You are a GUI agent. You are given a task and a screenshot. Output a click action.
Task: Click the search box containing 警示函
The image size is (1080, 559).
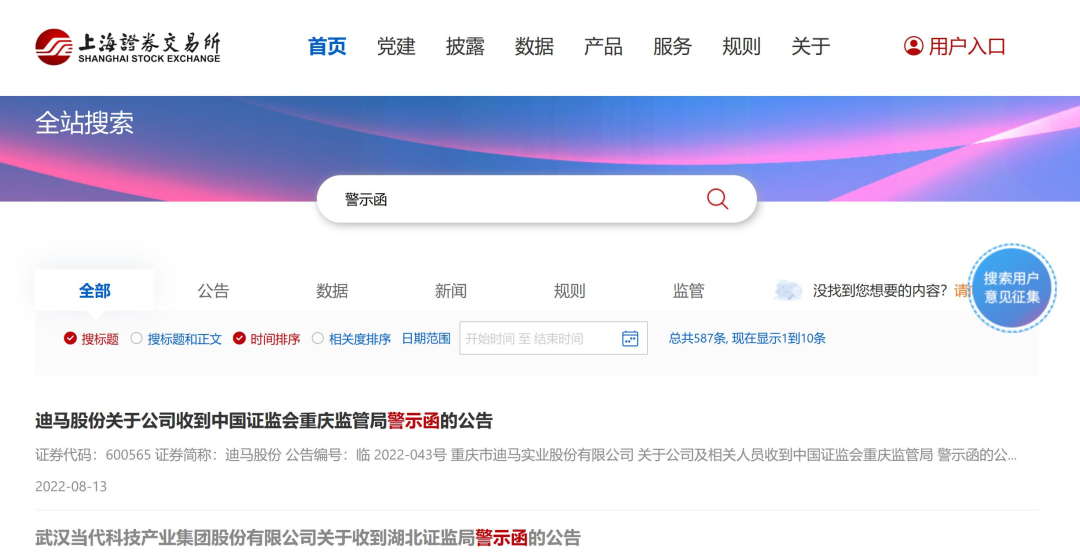point(537,199)
